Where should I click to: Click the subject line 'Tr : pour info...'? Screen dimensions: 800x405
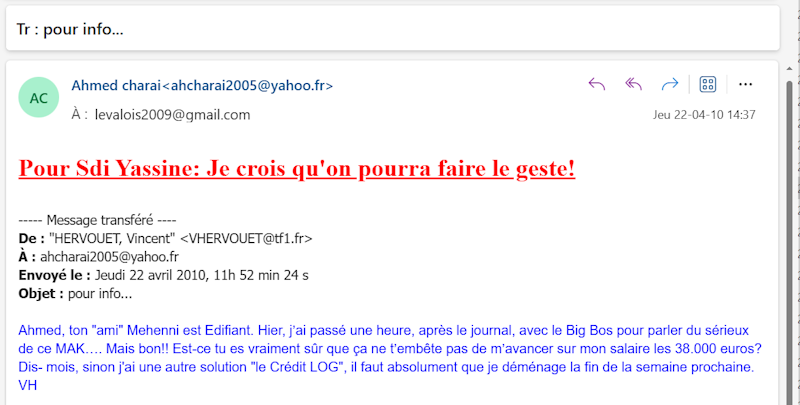click(70, 28)
